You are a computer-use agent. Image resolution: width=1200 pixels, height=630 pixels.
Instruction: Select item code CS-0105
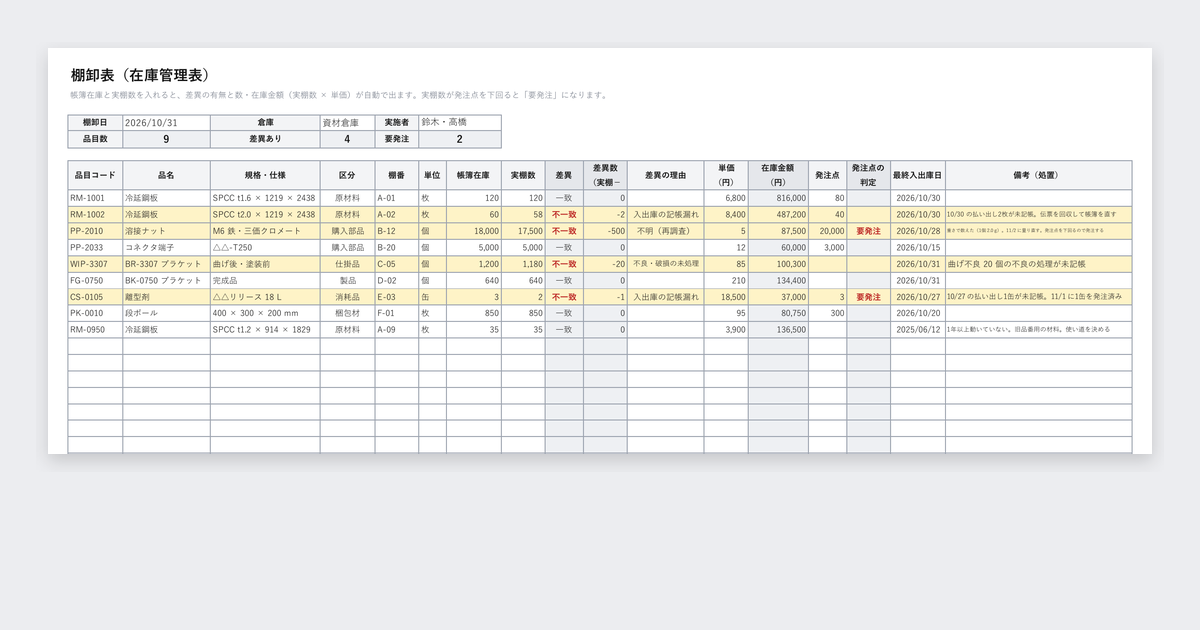(x=95, y=297)
